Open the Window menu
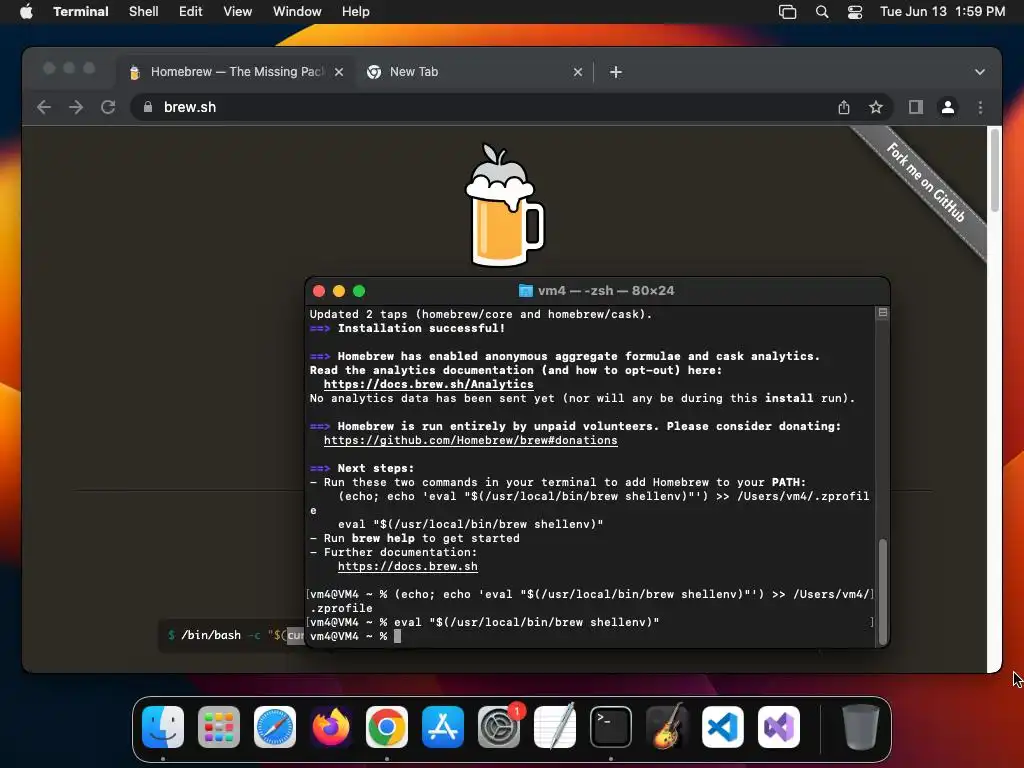Screen dimensions: 1024x768 point(297,12)
